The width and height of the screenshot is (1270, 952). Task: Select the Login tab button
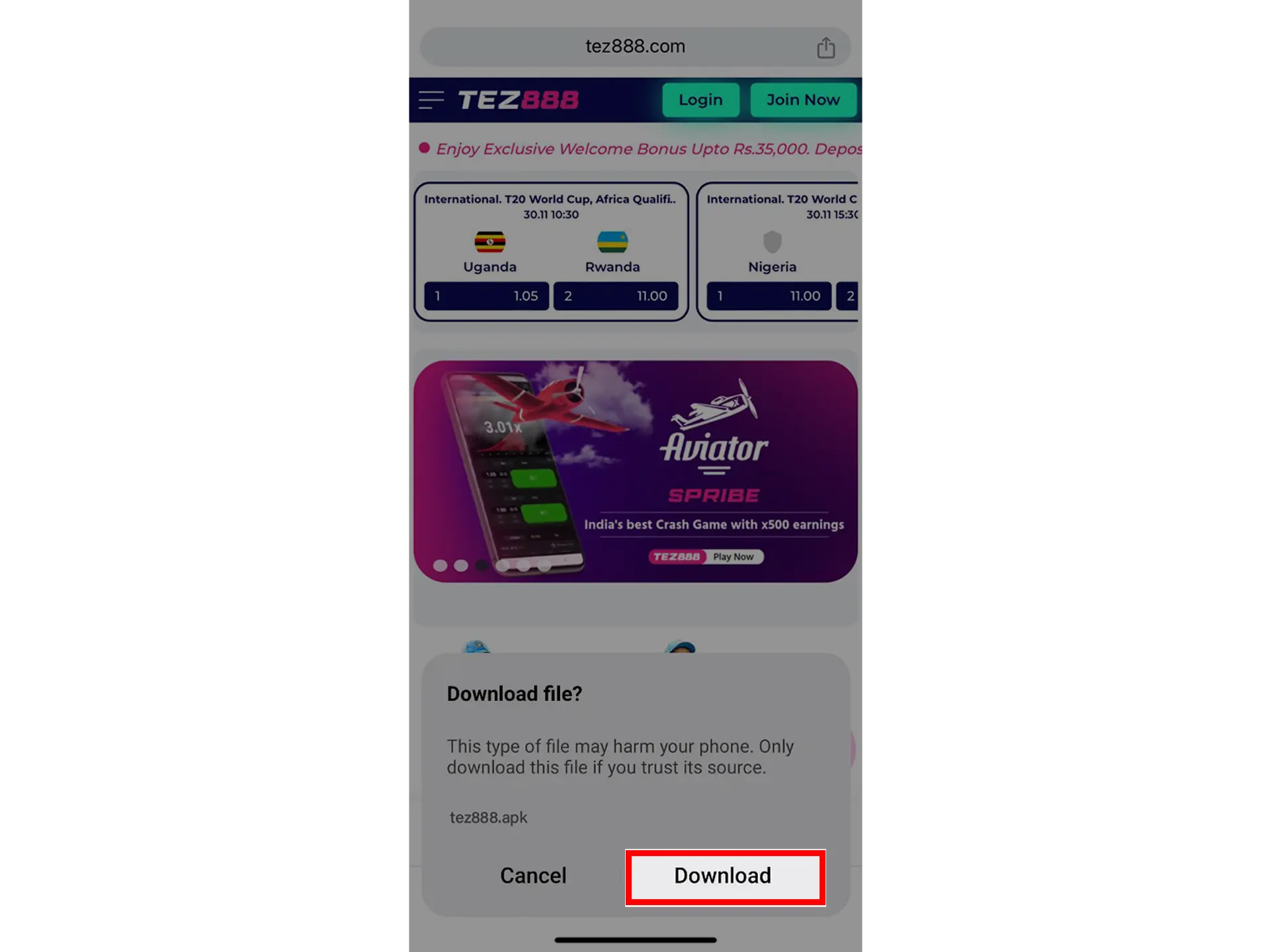pos(700,100)
